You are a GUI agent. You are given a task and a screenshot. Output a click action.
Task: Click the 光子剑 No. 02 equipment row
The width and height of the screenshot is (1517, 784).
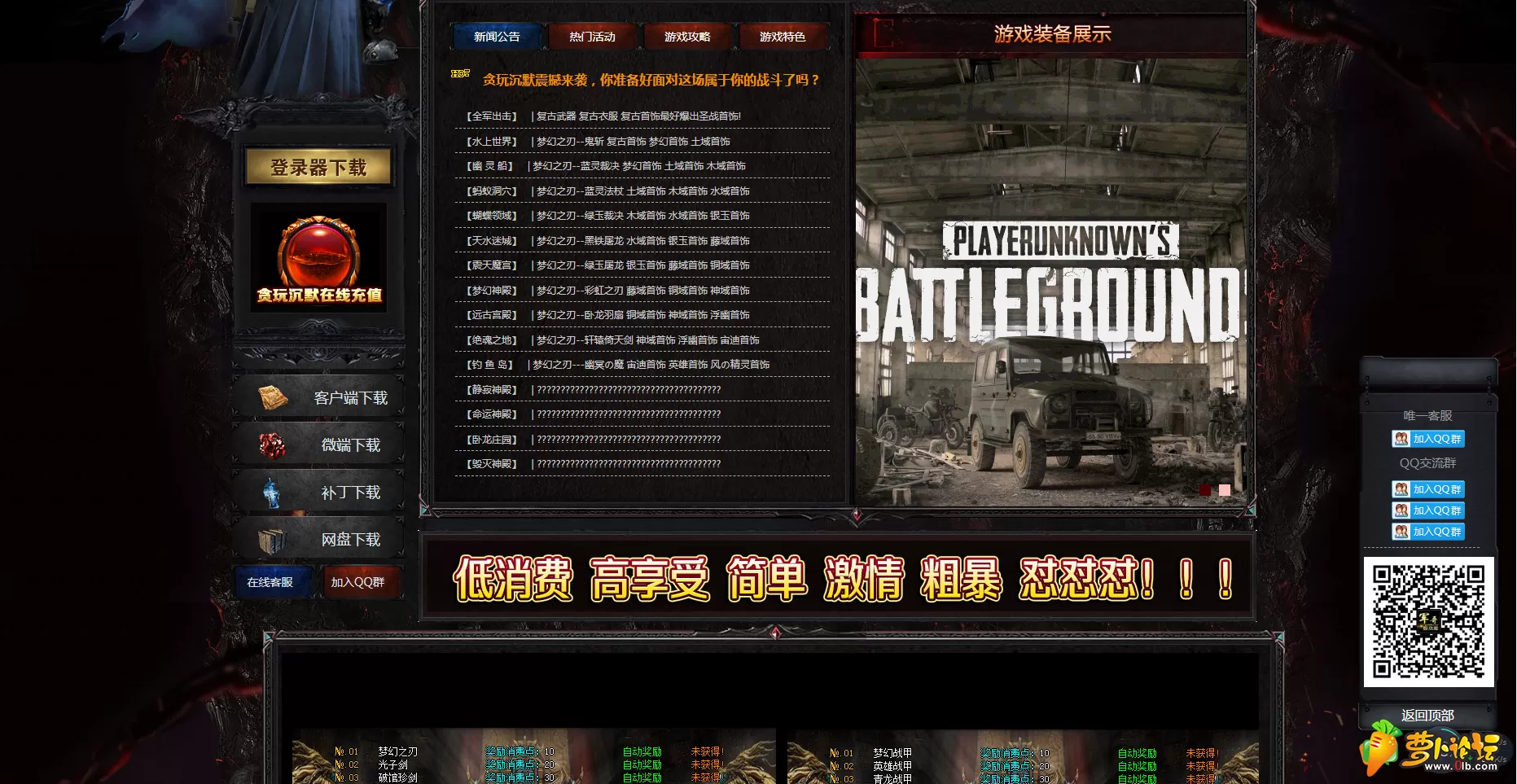click(x=529, y=764)
